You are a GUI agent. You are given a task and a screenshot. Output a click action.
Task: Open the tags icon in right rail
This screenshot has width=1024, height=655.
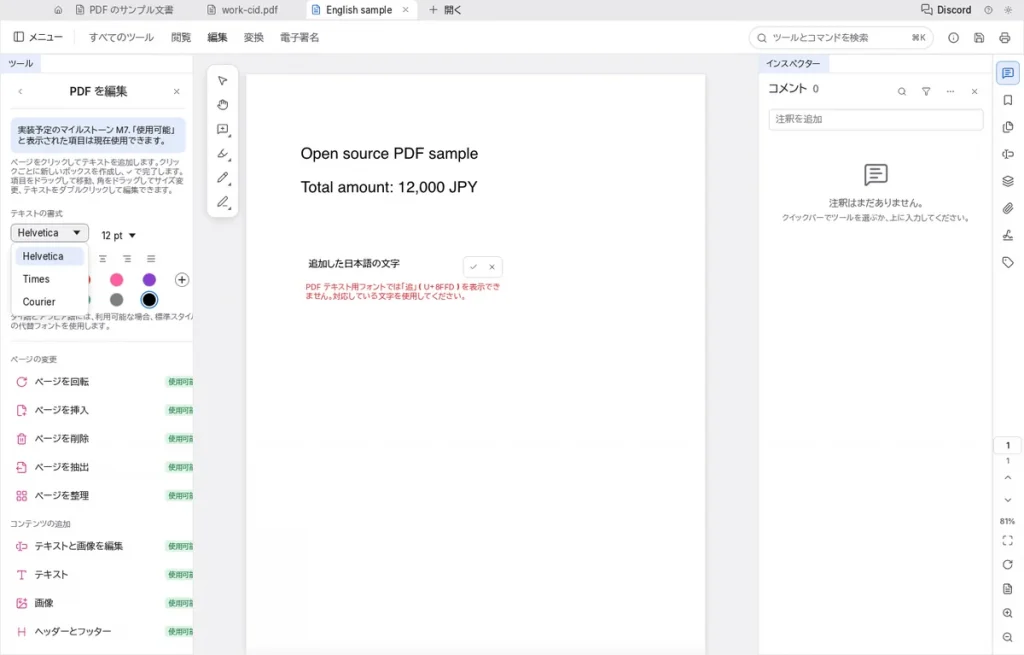pyautogui.click(x=1008, y=263)
